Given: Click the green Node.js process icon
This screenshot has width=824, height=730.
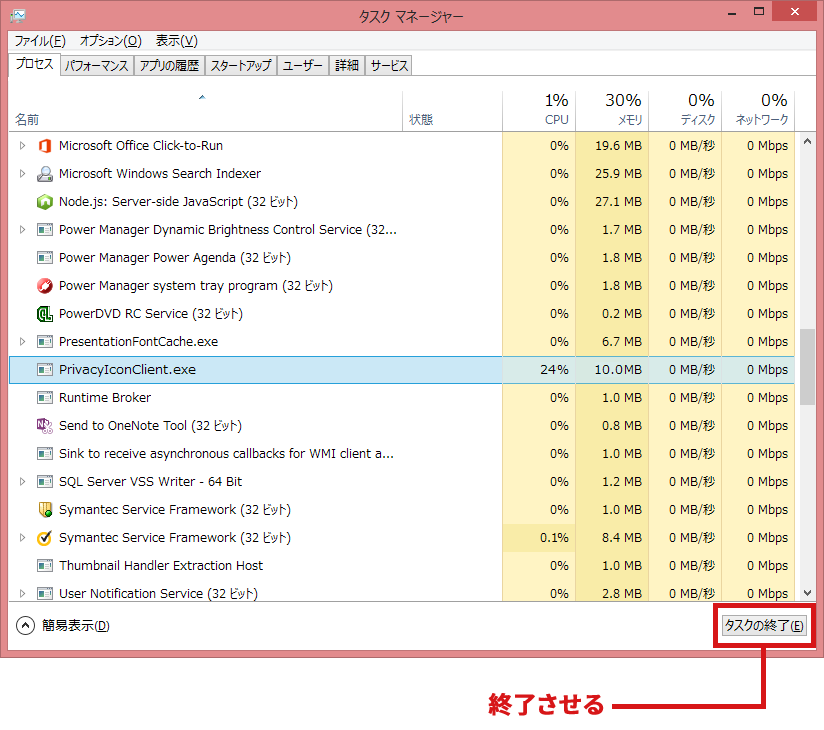Looking at the screenshot, I should pos(44,202).
